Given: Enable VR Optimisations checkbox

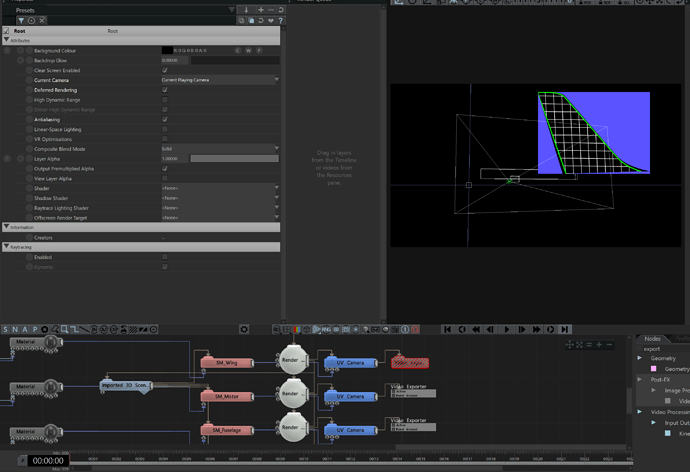Looking at the screenshot, I should (165, 139).
